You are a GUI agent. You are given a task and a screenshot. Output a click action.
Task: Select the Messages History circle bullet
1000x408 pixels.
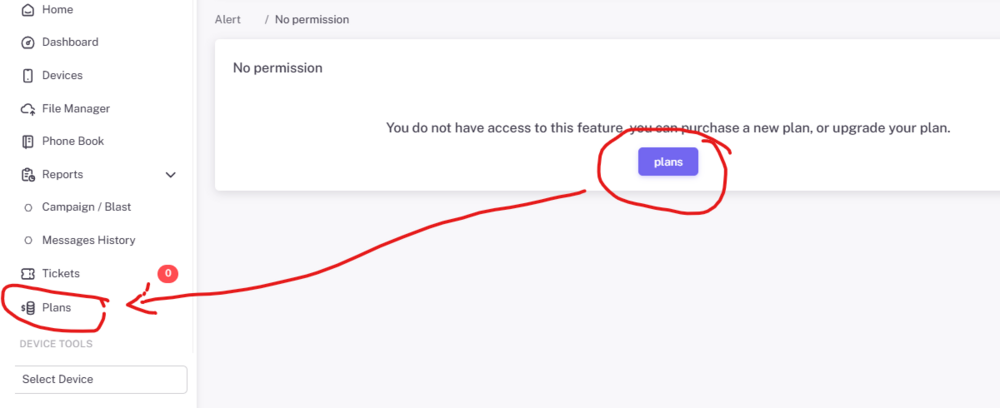28,241
